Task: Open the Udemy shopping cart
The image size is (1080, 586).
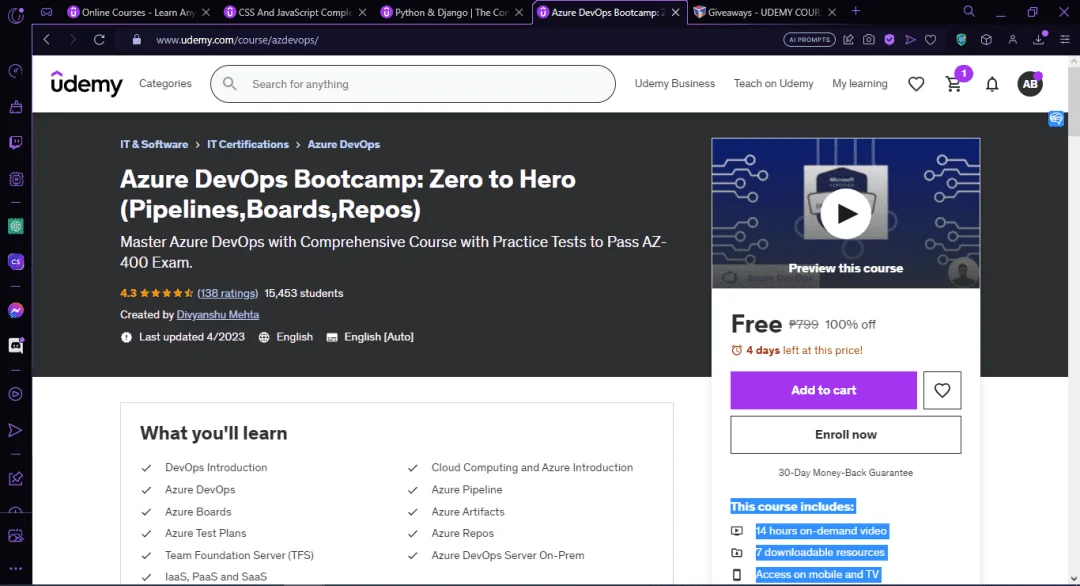Action: [954, 83]
